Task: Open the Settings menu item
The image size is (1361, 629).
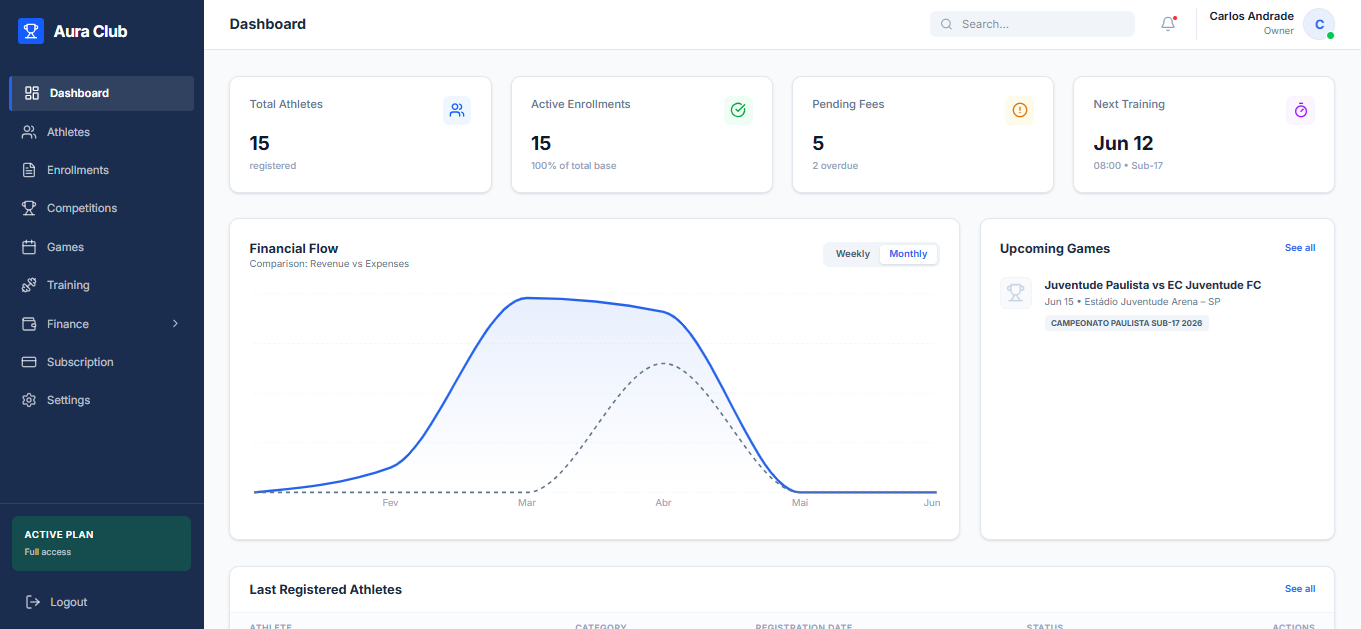Action: pos(102,400)
